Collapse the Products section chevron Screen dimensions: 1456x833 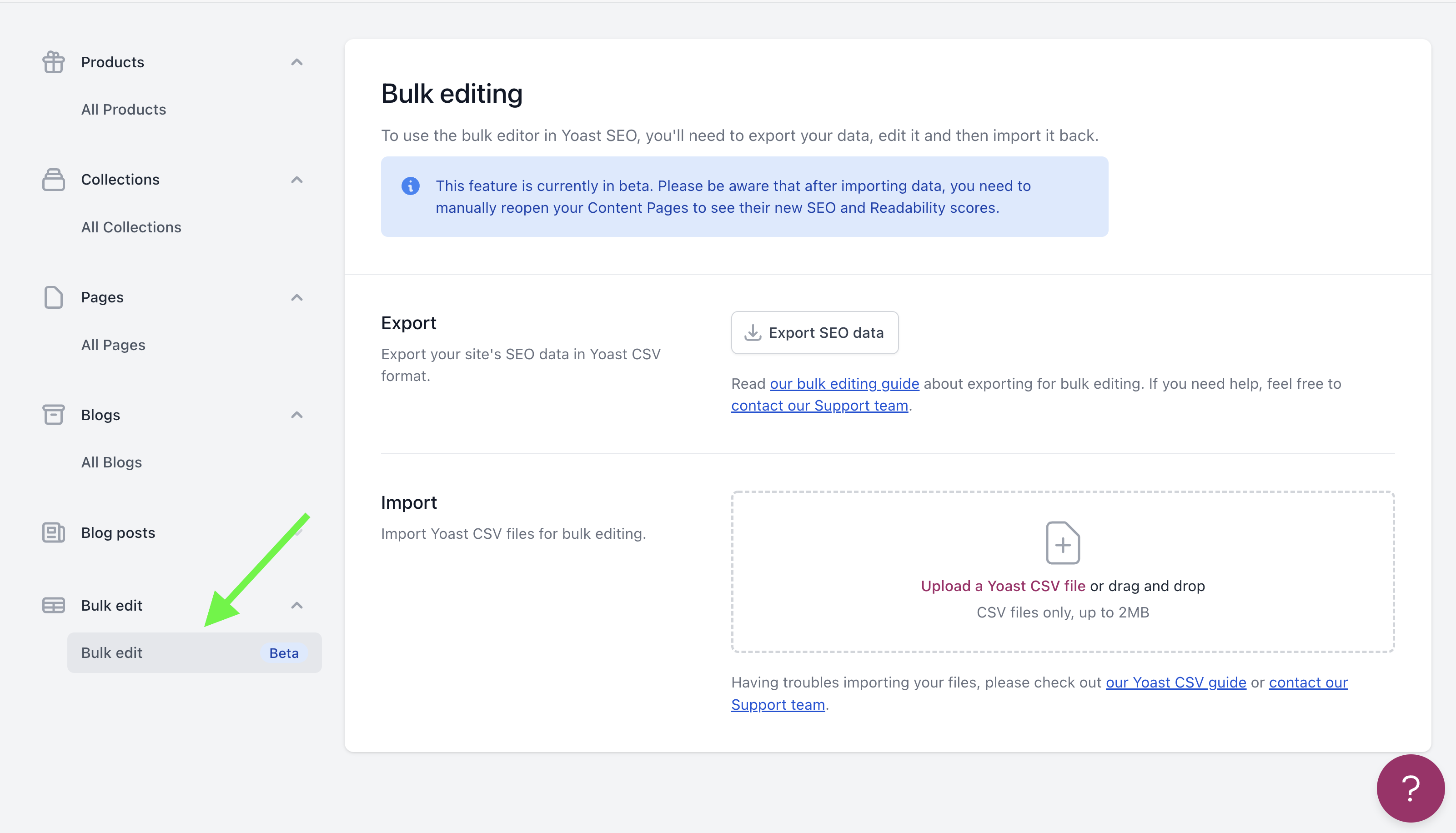click(x=296, y=62)
